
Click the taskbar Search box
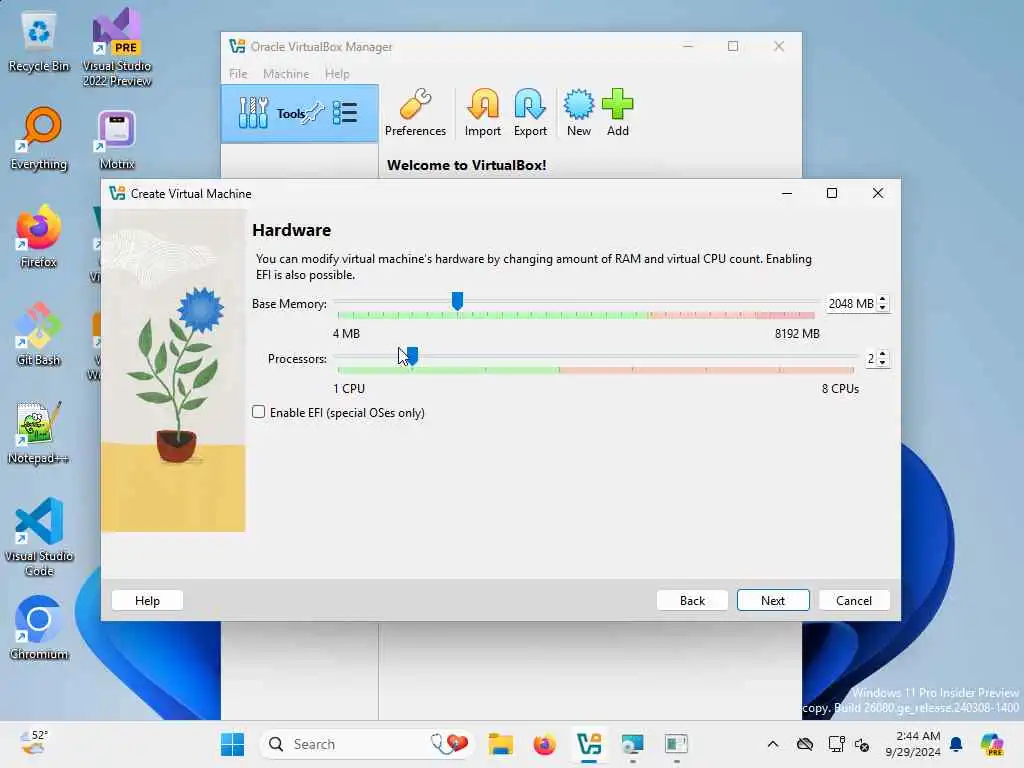tap(366, 744)
